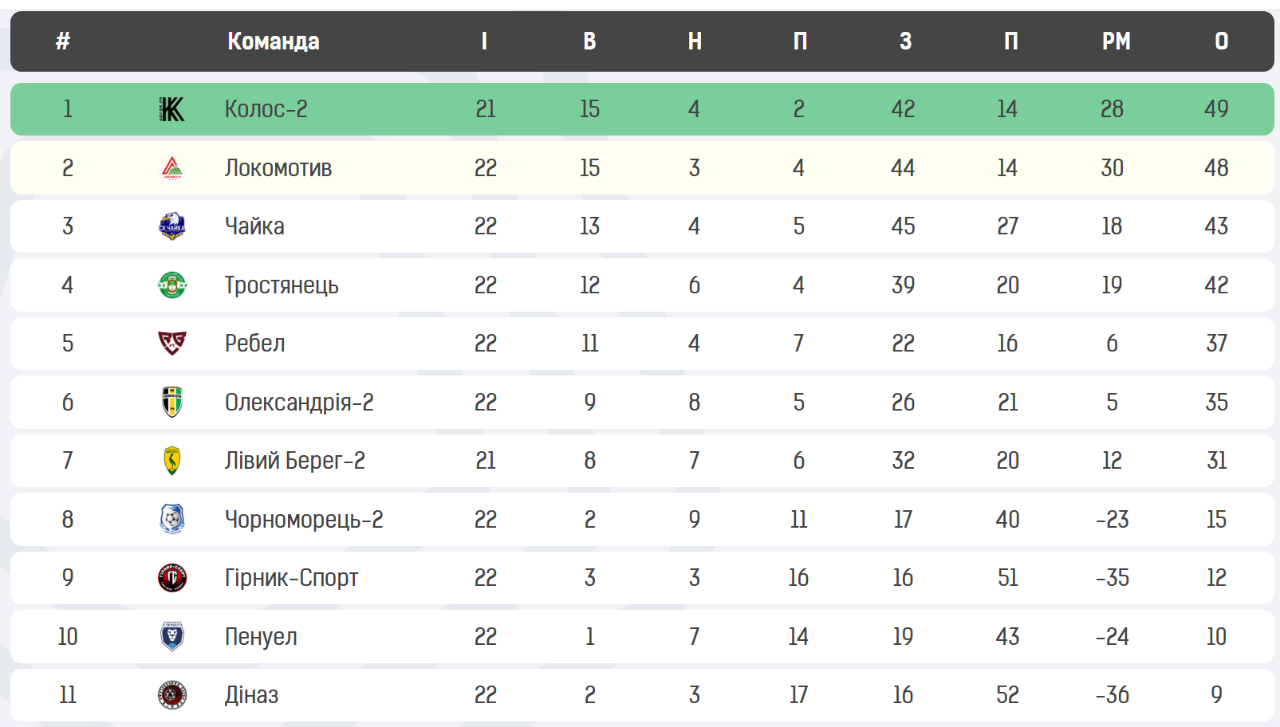Click the О points column header
Viewport: 1280px width, 727px height.
pos(1221,41)
